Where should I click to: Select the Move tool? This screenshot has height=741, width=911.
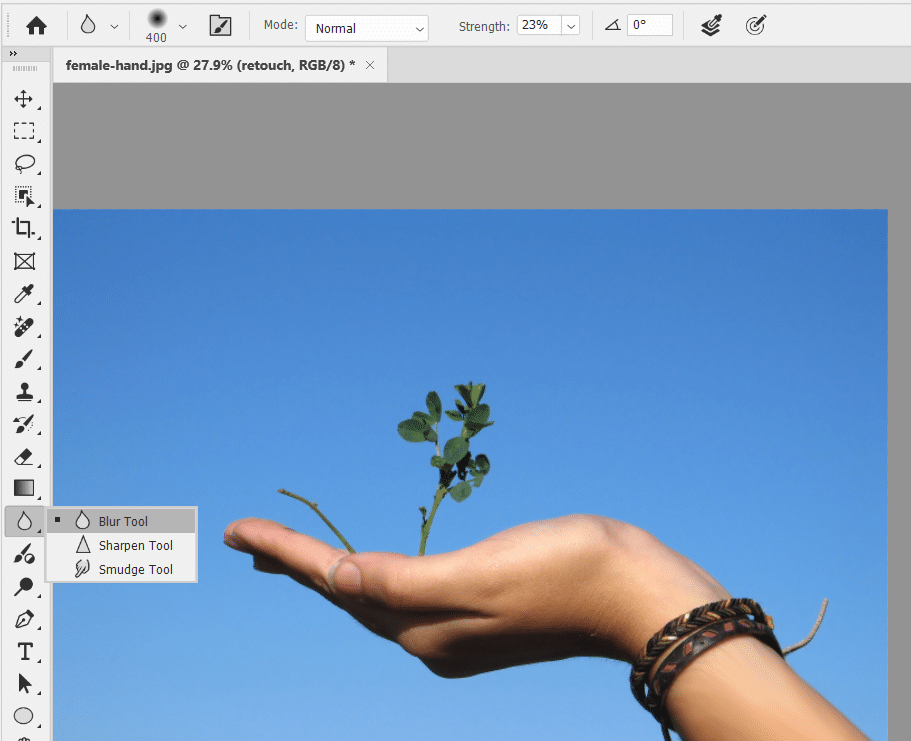pyautogui.click(x=24, y=99)
